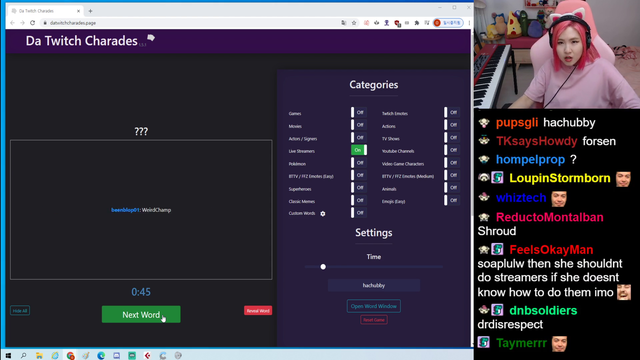Screen dimensions: 640x360
Task: Open Windows taskbar search
Action: [24, 356]
